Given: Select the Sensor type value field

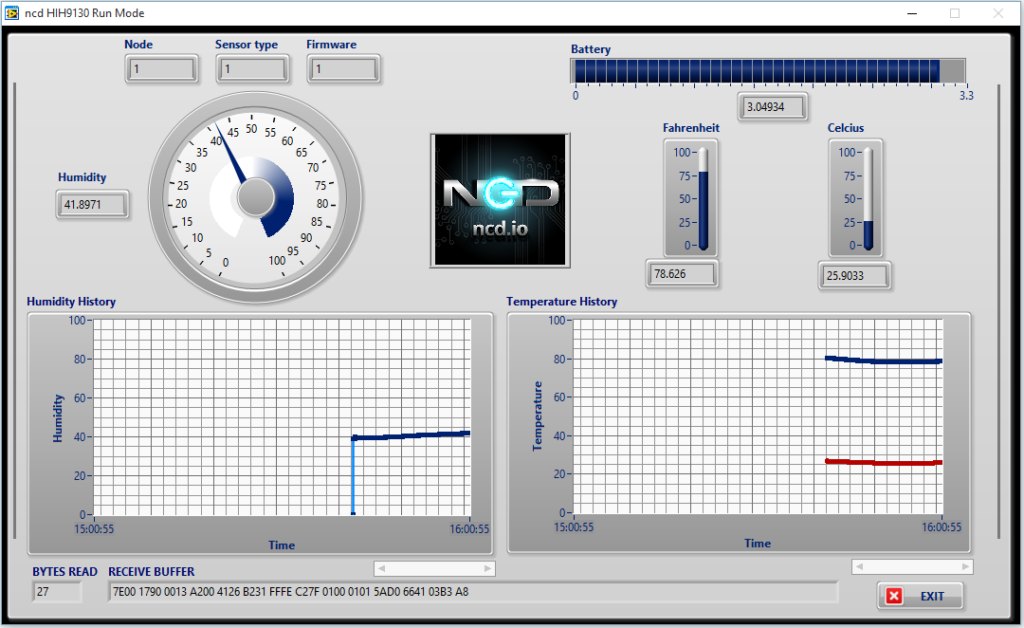Looking at the screenshot, I should point(252,69).
